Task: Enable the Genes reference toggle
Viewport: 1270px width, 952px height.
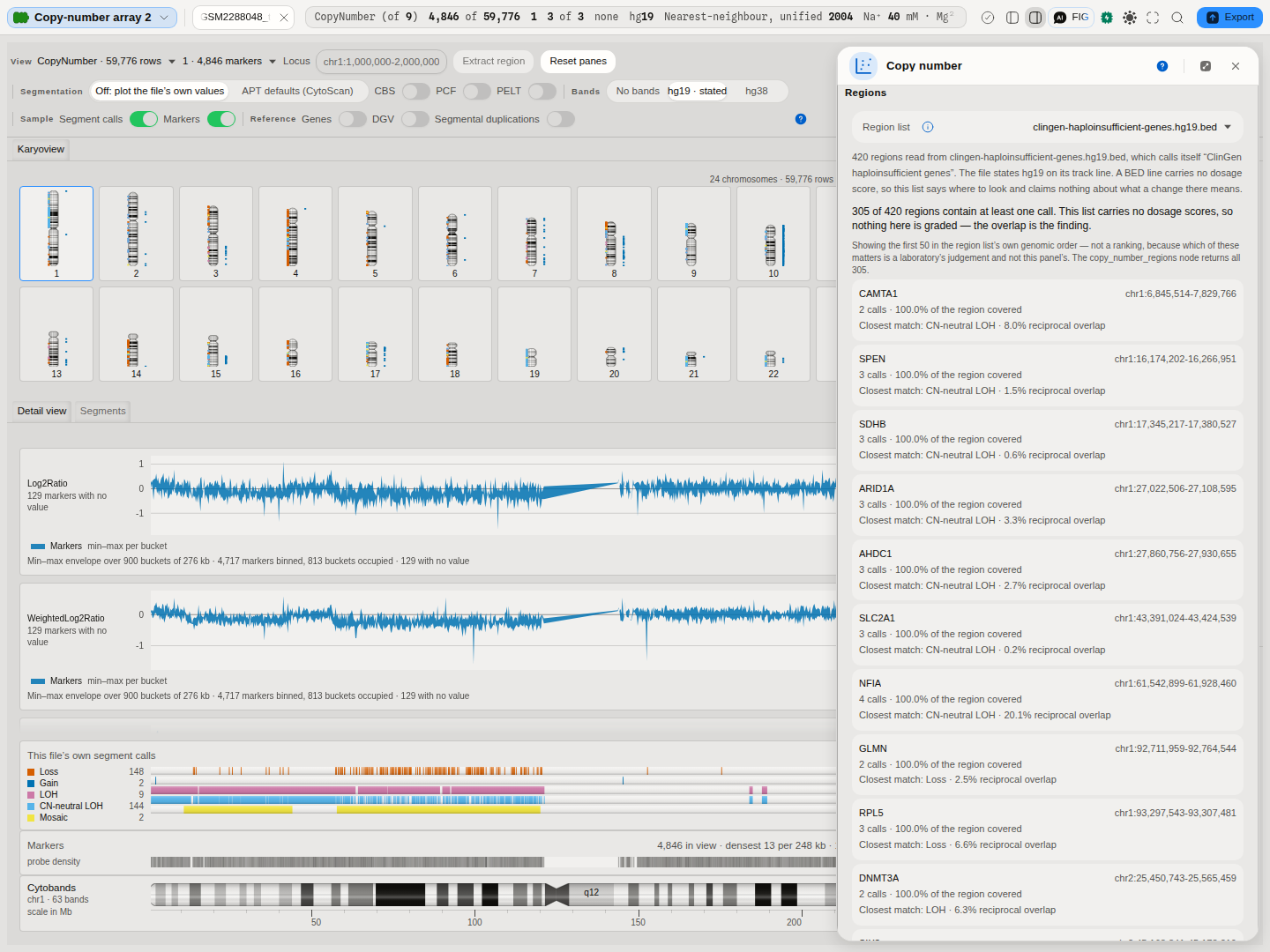Action: coord(353,119)
